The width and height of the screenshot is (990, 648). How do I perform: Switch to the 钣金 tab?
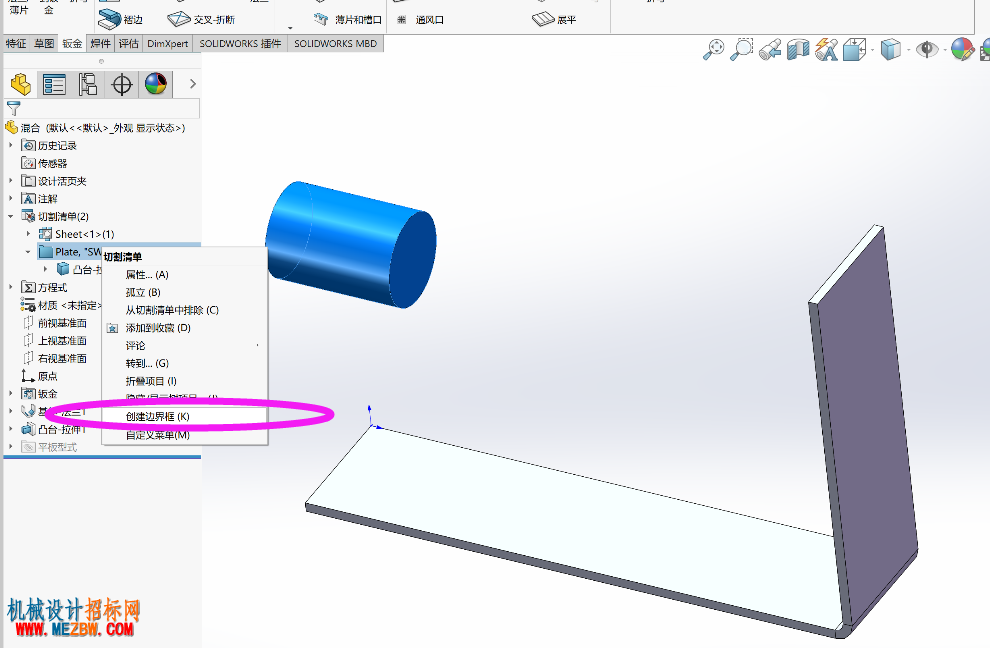click(72, 44)
